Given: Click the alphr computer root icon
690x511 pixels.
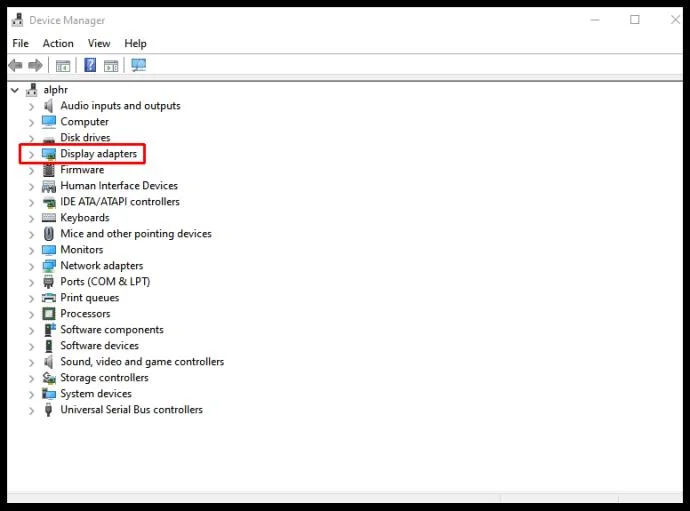Looking at the screenshot, I should pyautogui.click(x=32, y=90).
